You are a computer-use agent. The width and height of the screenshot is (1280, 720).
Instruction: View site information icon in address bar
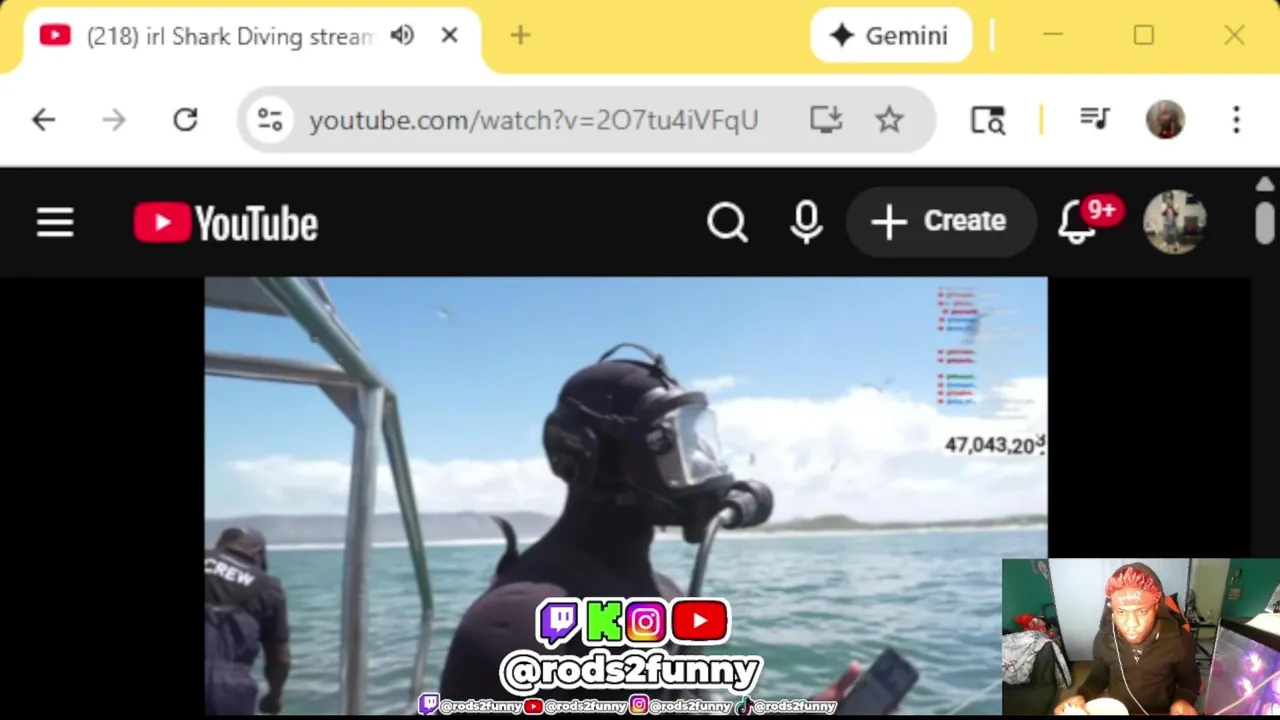(x=270, y=120)
